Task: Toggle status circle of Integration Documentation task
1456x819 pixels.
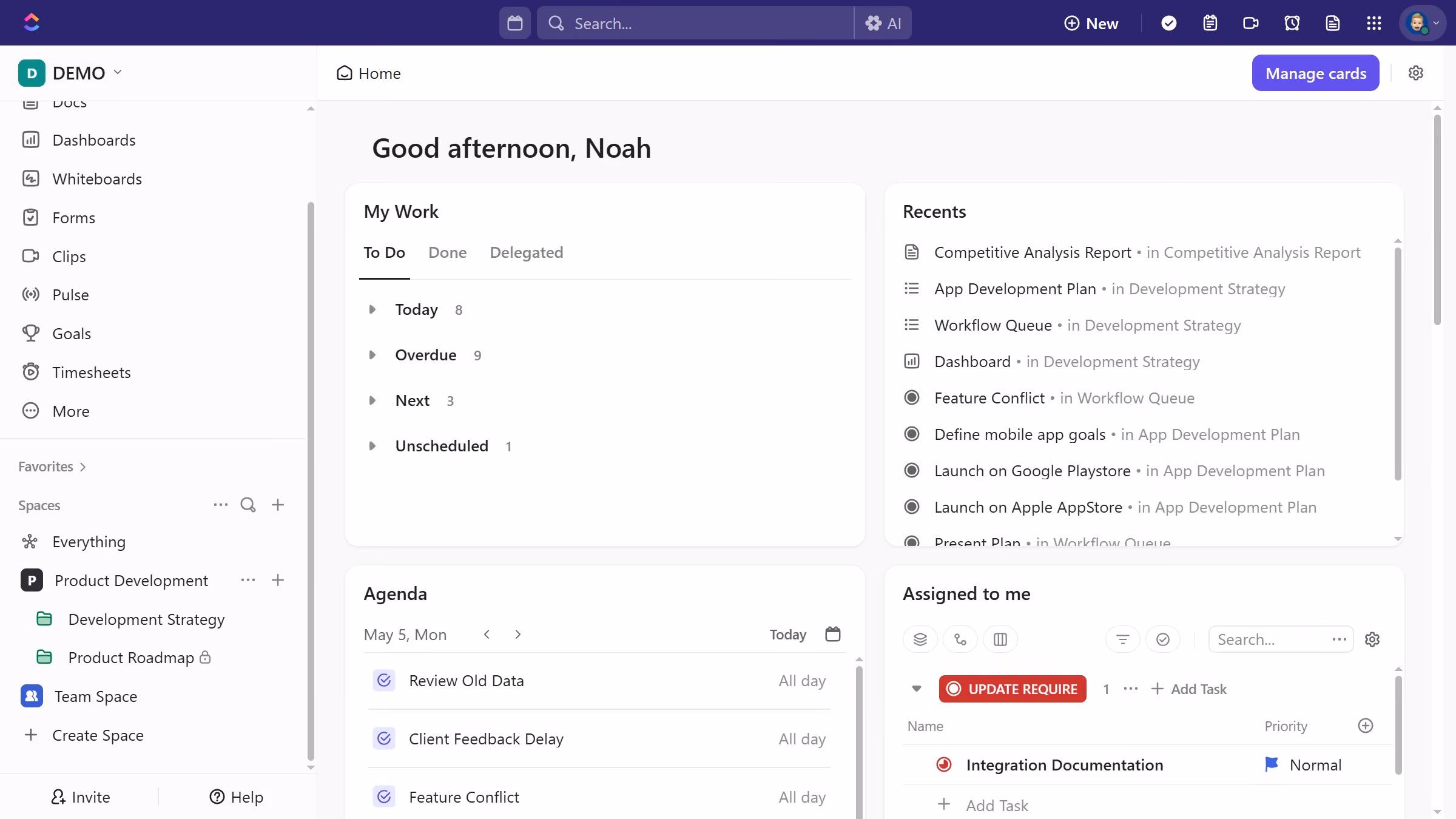Action: 944,765
